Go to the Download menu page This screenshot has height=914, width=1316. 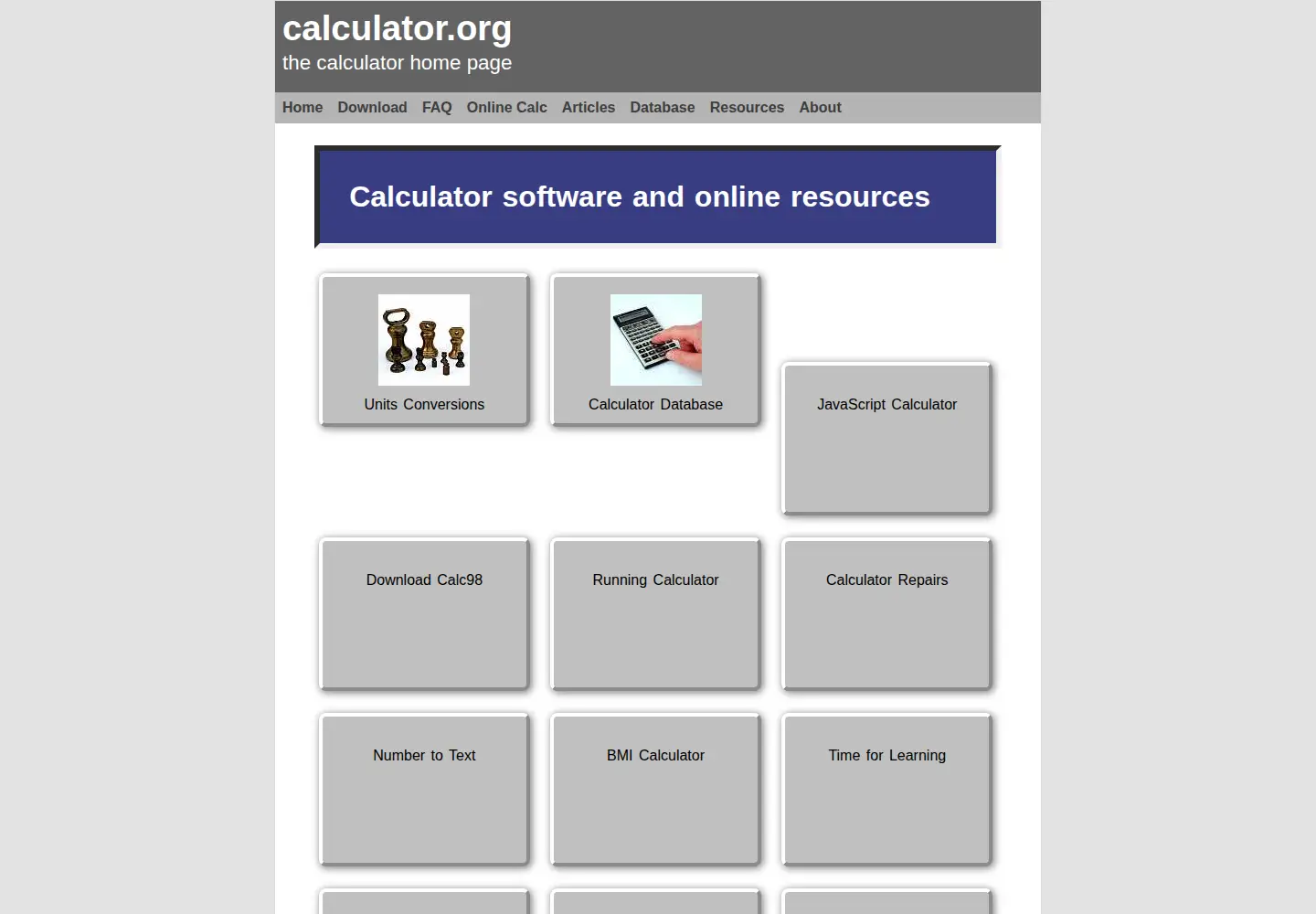click(x=372, y=107)
